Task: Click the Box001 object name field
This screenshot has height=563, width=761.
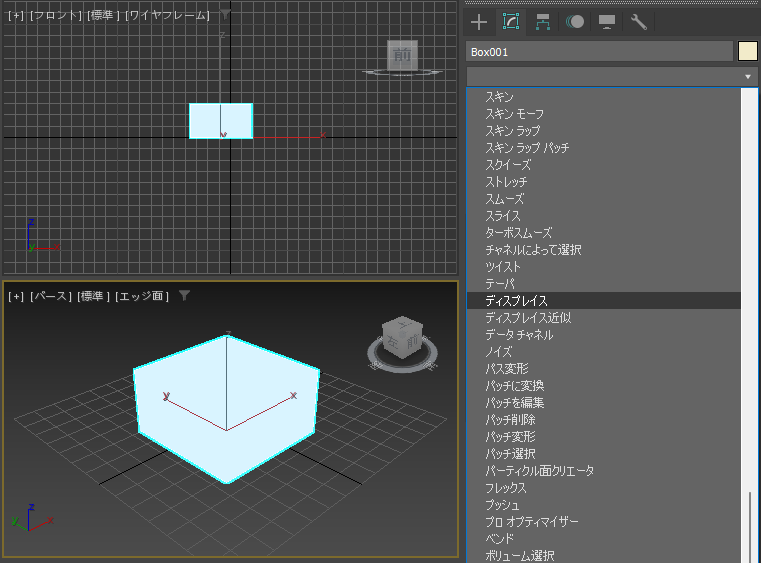Action: tap(599, 51)
